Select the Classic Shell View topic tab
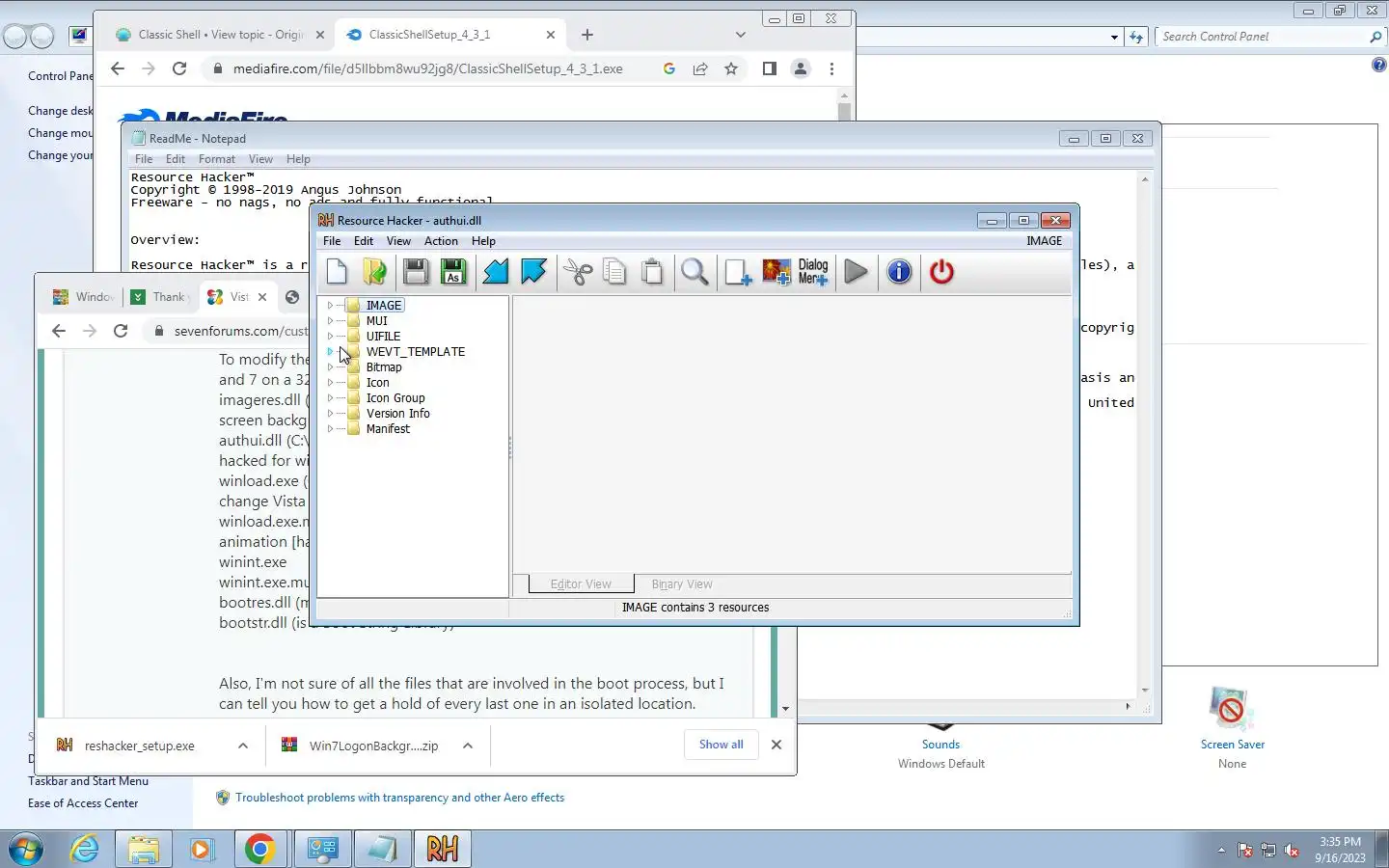The image size is (1389, 868). [220, 35]
